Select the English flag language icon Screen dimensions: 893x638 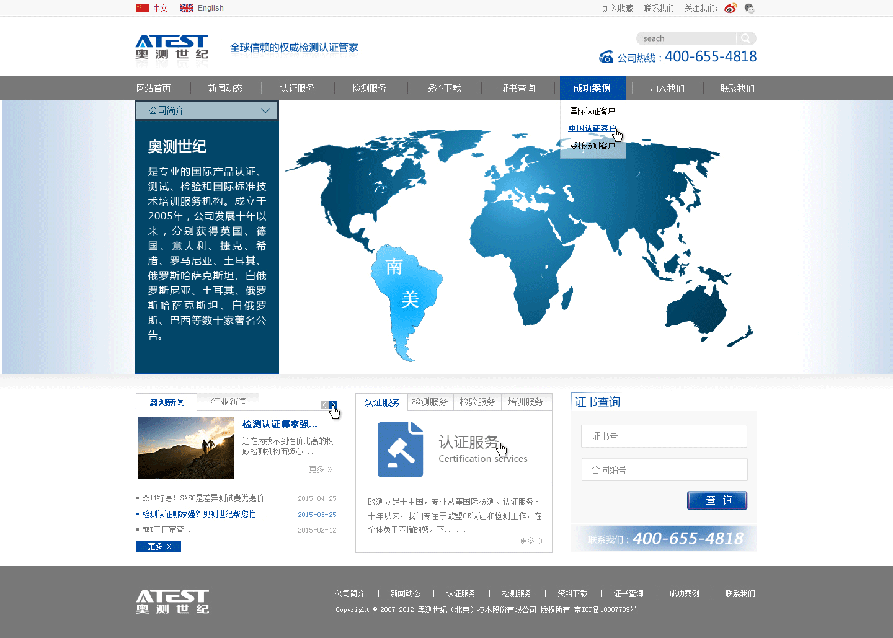pos(185,7)
